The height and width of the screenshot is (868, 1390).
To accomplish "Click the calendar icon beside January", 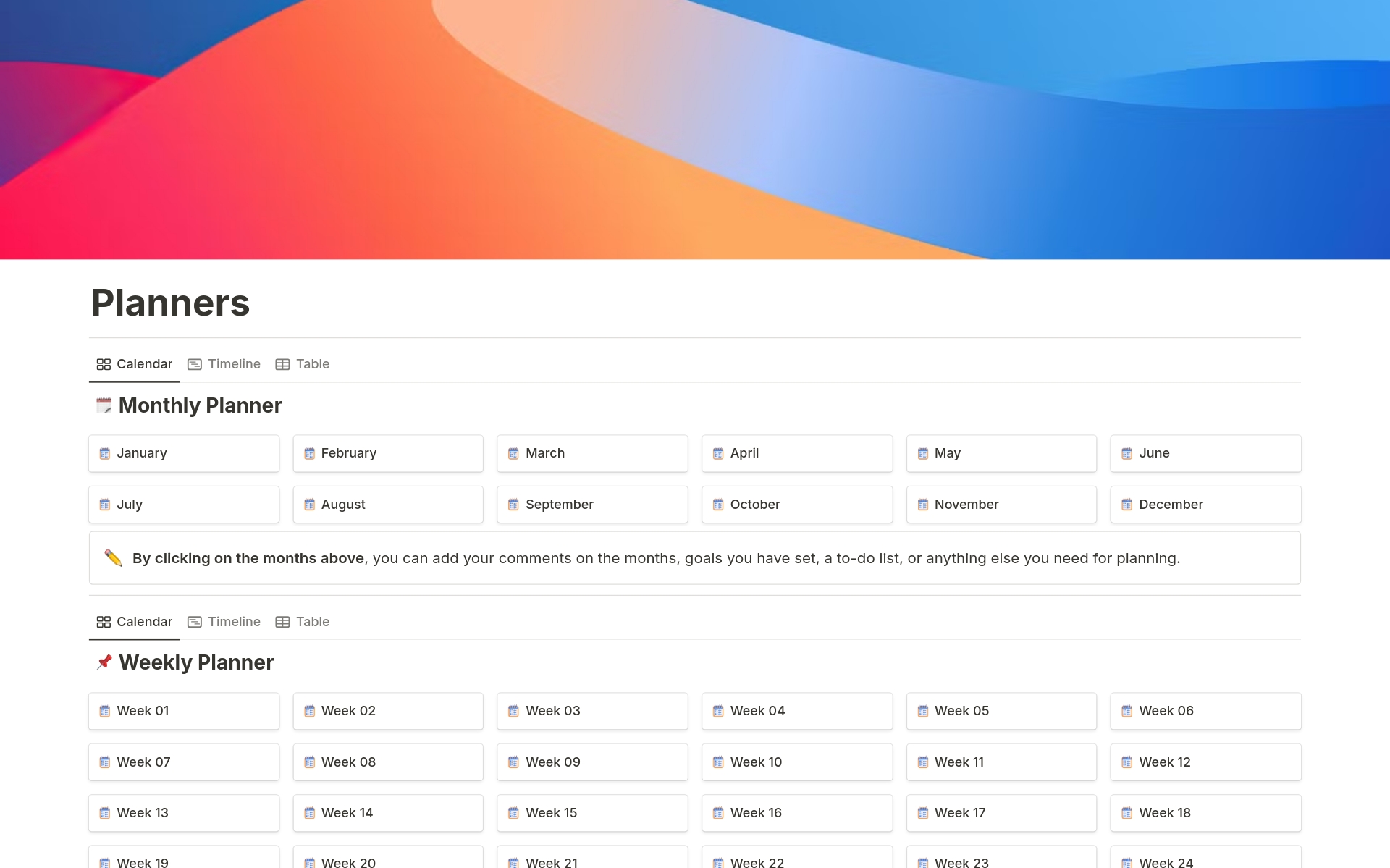I will point(105,453).
